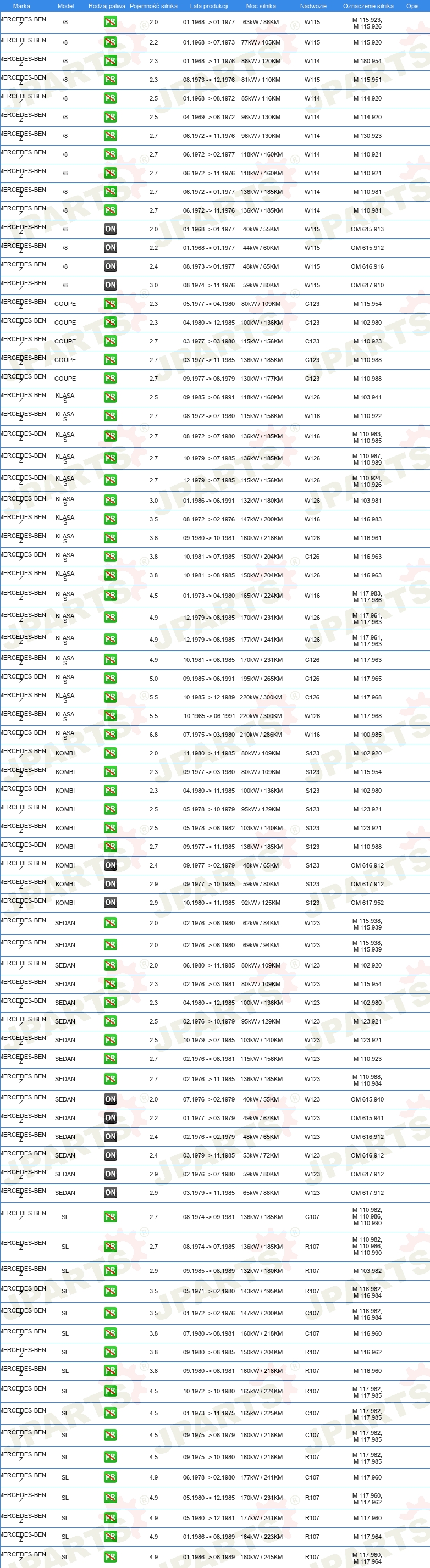
Task: Click the petrol icon in the M 100.985 row
Action: 110,735
